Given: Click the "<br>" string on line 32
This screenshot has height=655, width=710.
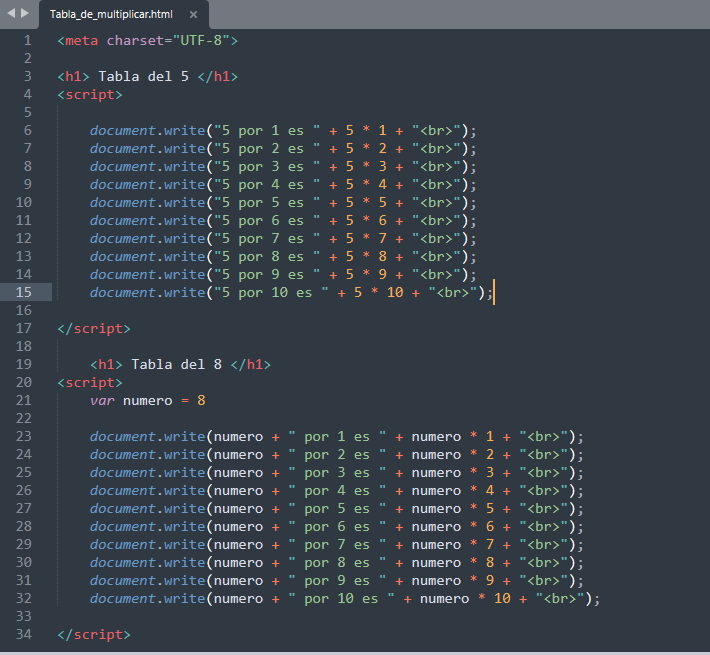Looking at the screenshot, I should point(560,598).
